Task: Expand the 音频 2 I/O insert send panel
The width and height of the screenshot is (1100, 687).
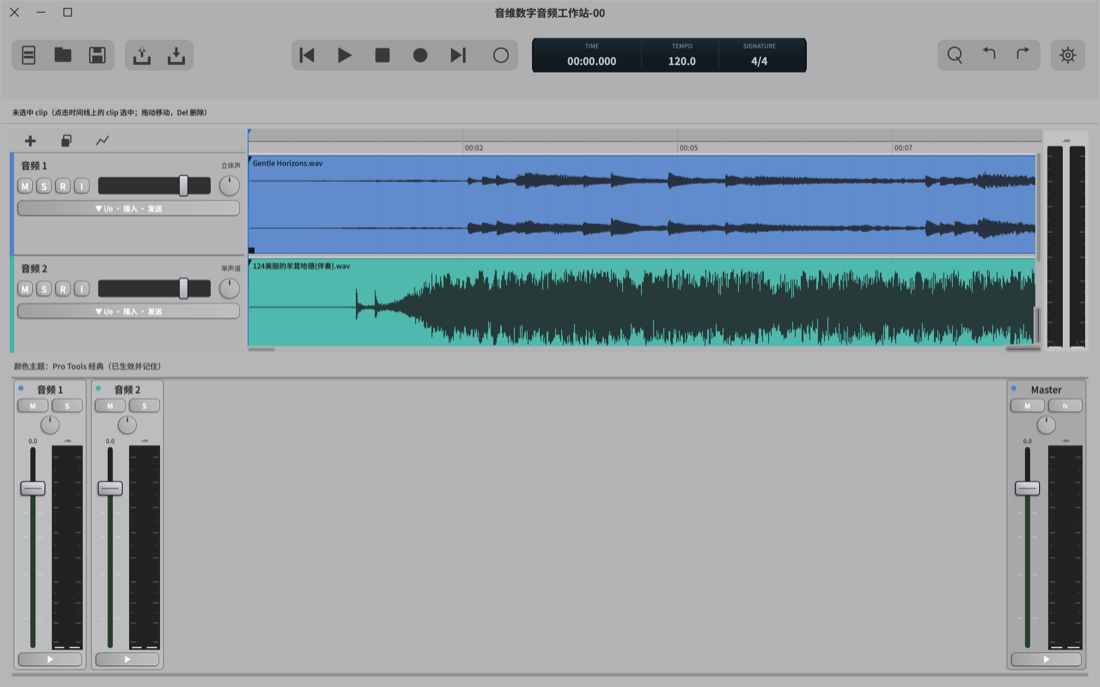Action: (128, 311)
